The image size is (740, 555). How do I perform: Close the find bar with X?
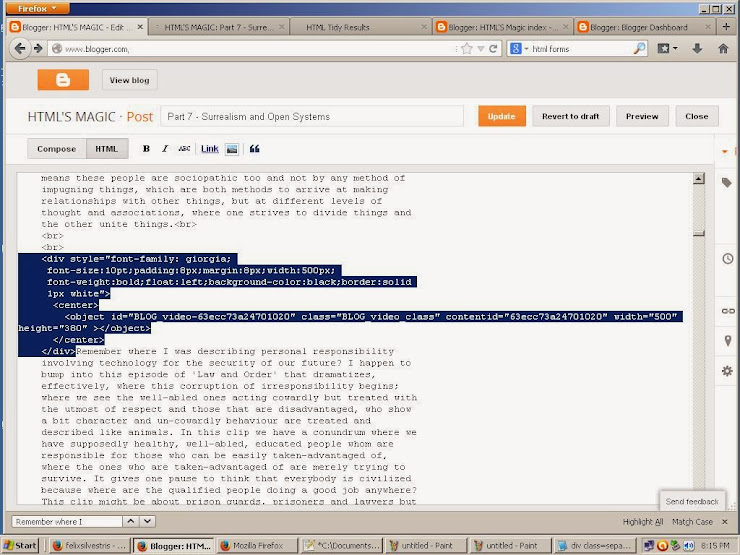coord(725,521)
